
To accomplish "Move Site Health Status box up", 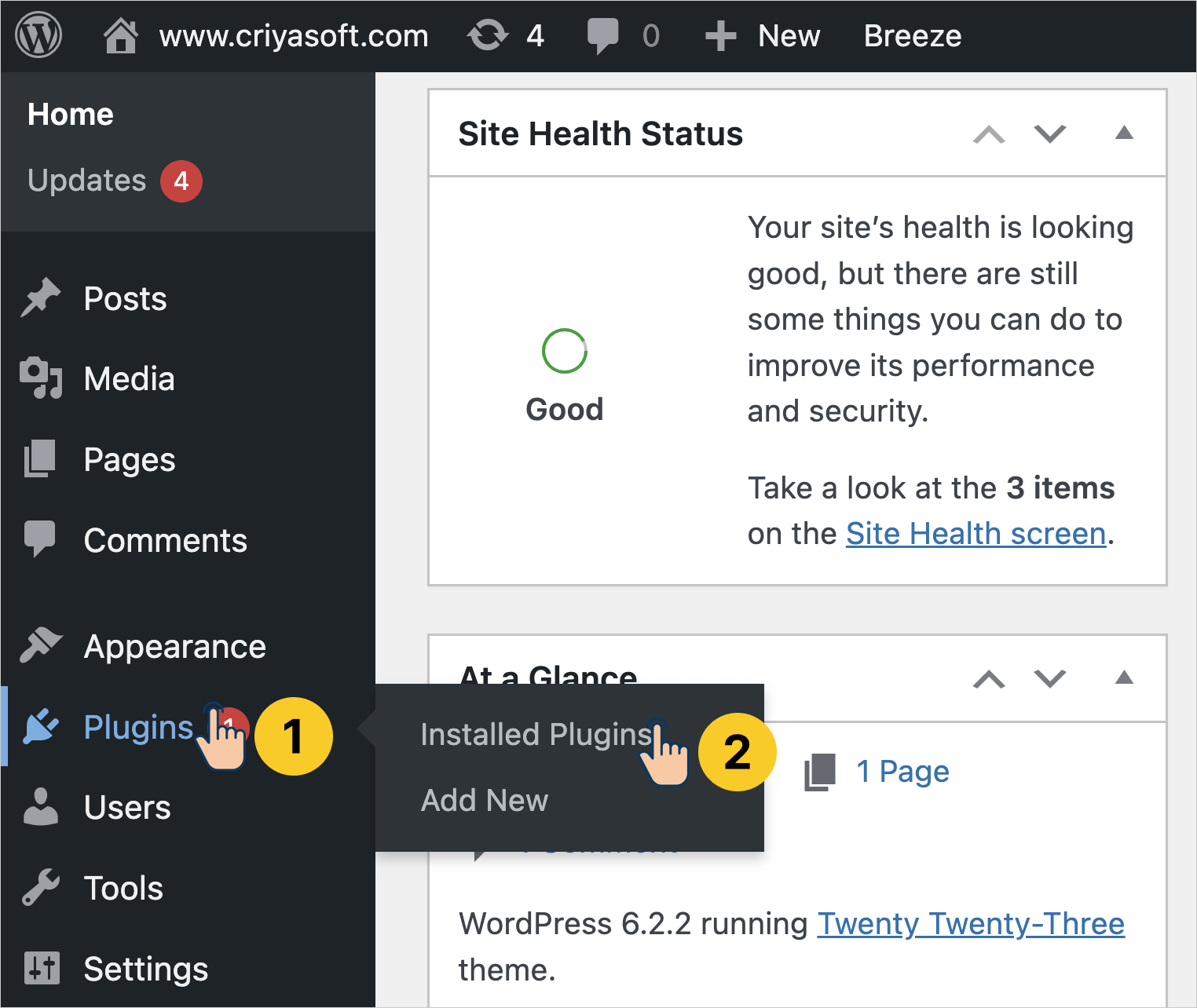I will coord(989,134).
